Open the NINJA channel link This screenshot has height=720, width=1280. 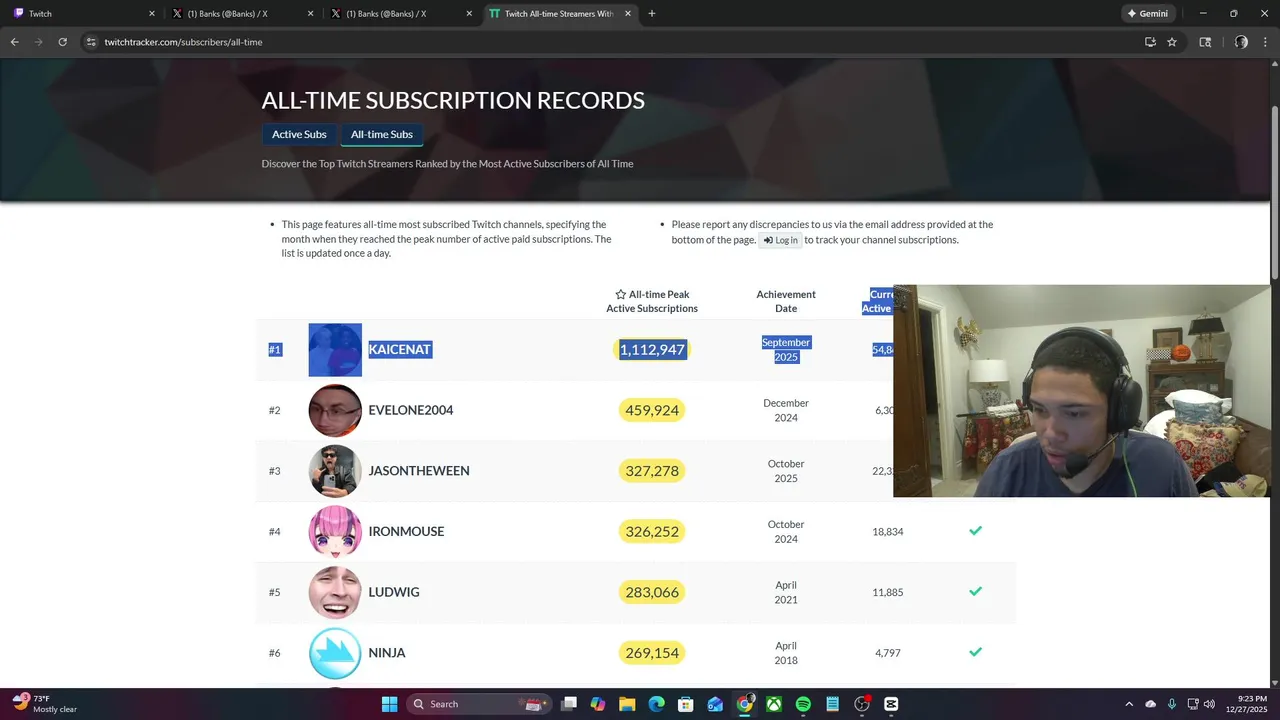[x=387, y=653]
